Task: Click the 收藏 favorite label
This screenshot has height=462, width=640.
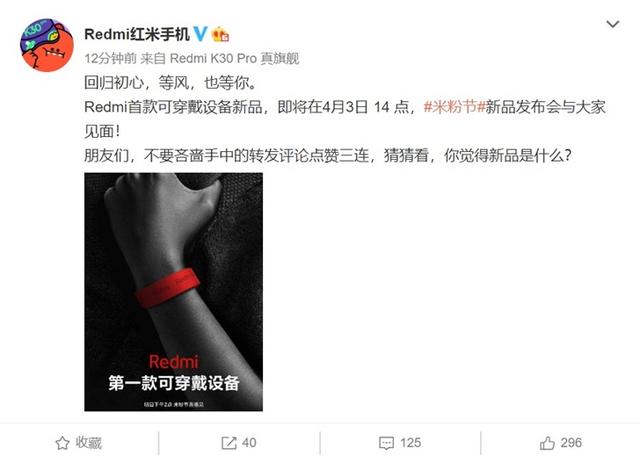Action: point(89,443)
